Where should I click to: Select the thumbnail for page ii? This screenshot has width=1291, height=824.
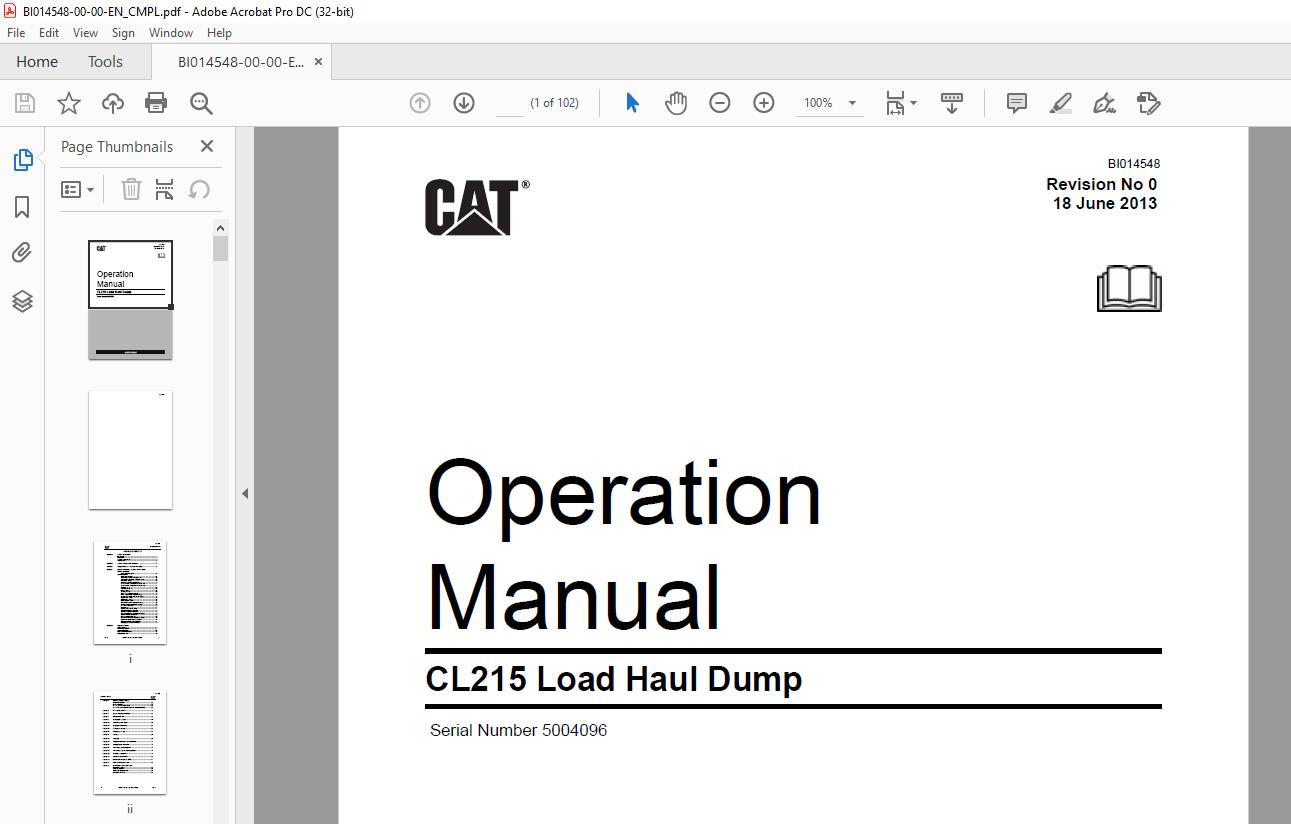[x=130, y=742]
